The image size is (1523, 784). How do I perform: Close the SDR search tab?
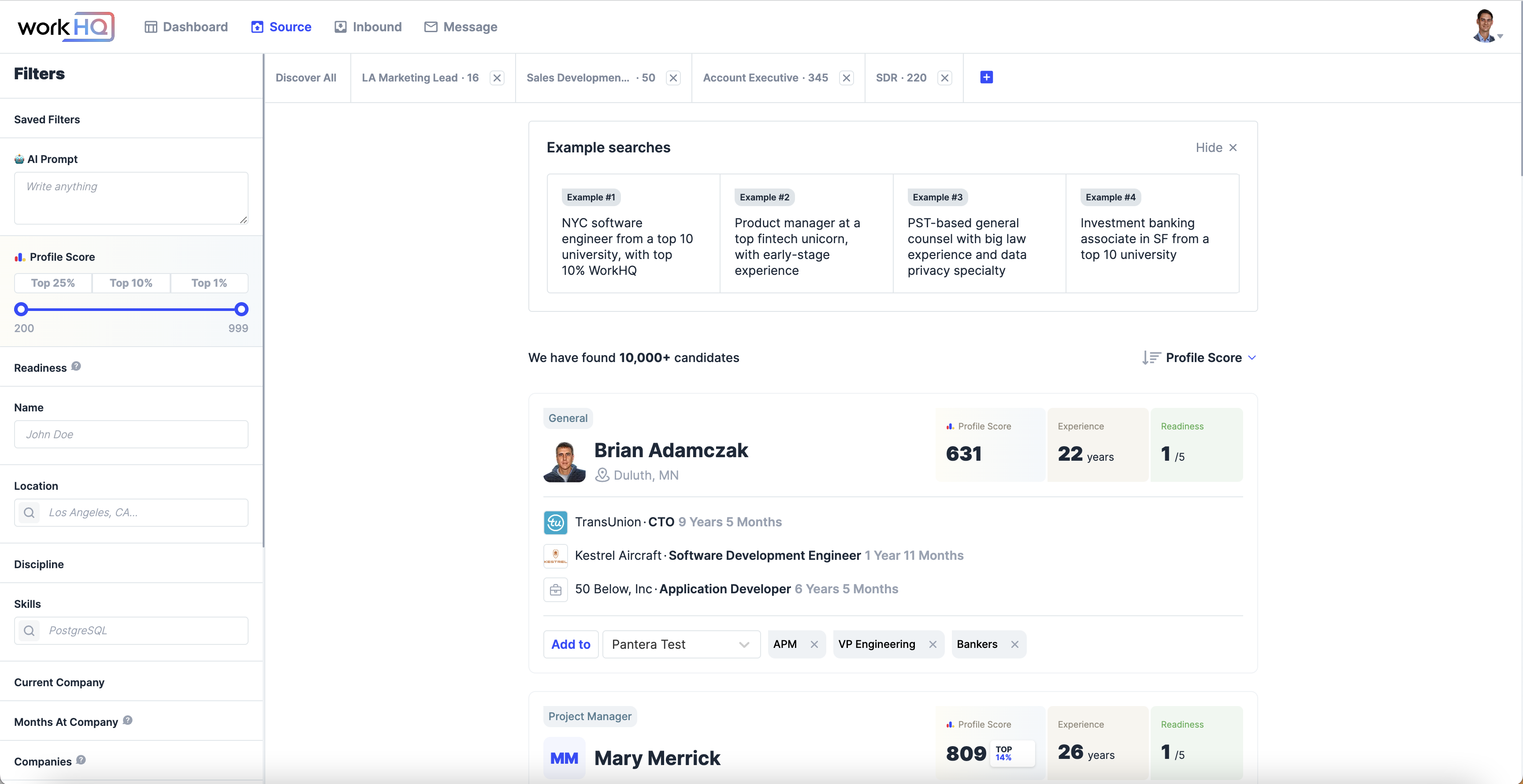[x=945, y=78]
